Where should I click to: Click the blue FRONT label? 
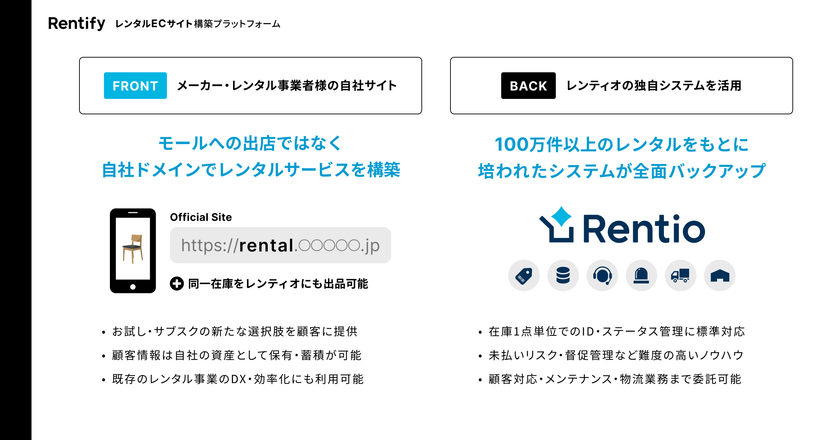pyautogui.click(x=135, y=86)
